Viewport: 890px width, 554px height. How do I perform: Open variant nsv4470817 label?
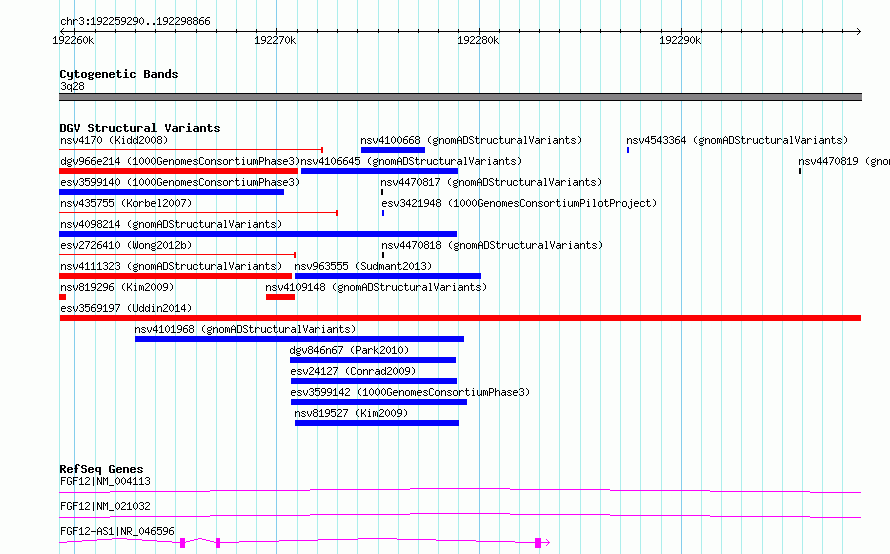tap(491, 182)
